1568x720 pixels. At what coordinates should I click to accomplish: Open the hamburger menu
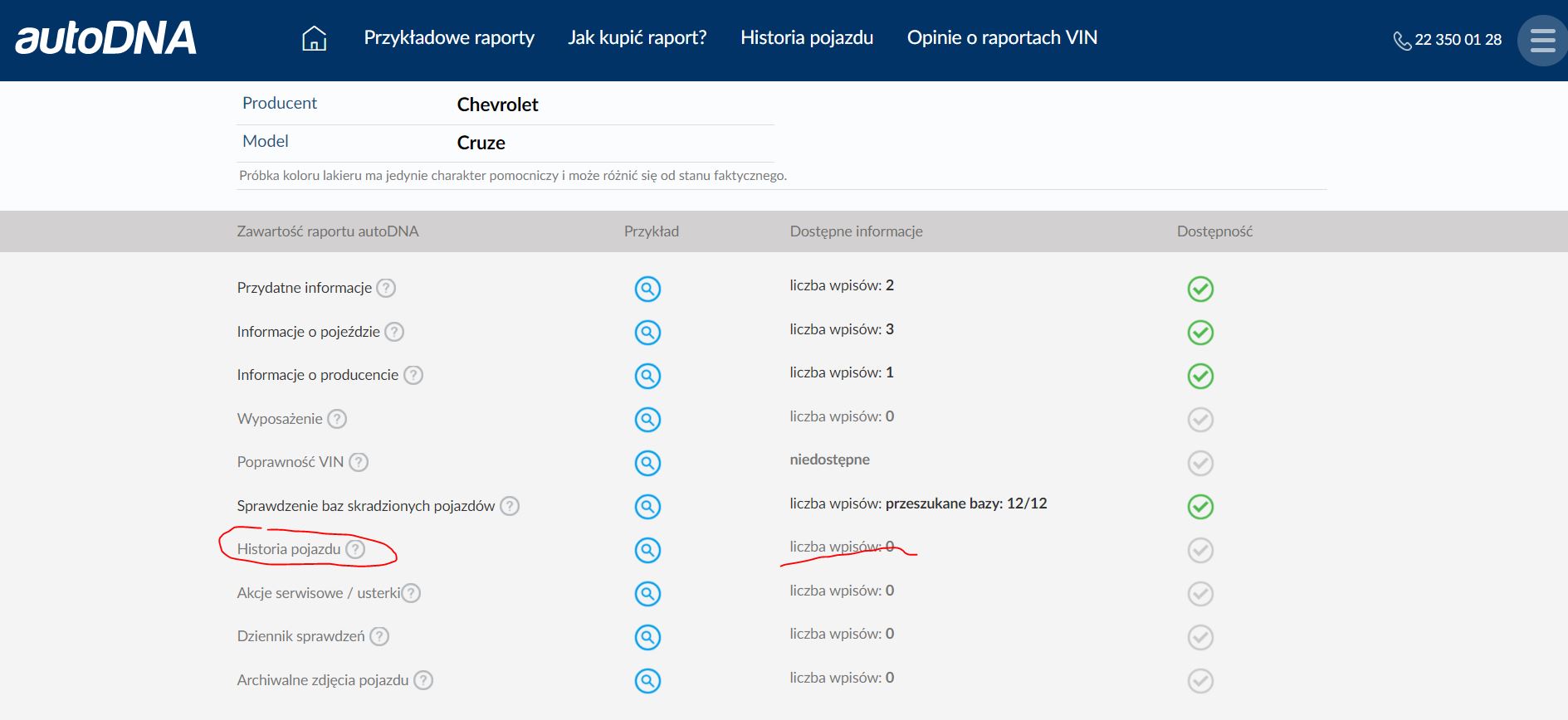pos(1542,40)
